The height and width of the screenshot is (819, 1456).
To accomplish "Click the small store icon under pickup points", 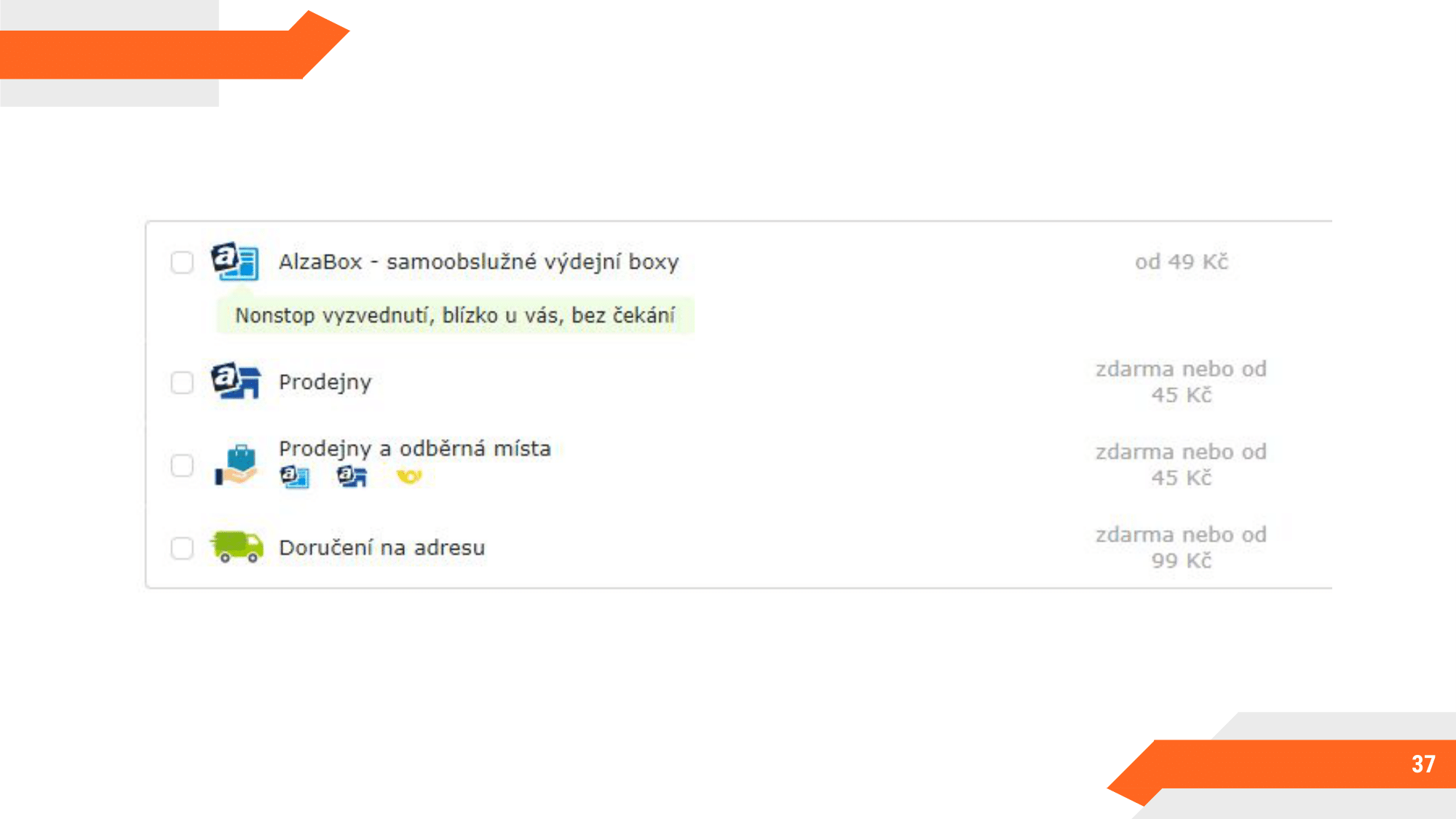I will (352, 477).
